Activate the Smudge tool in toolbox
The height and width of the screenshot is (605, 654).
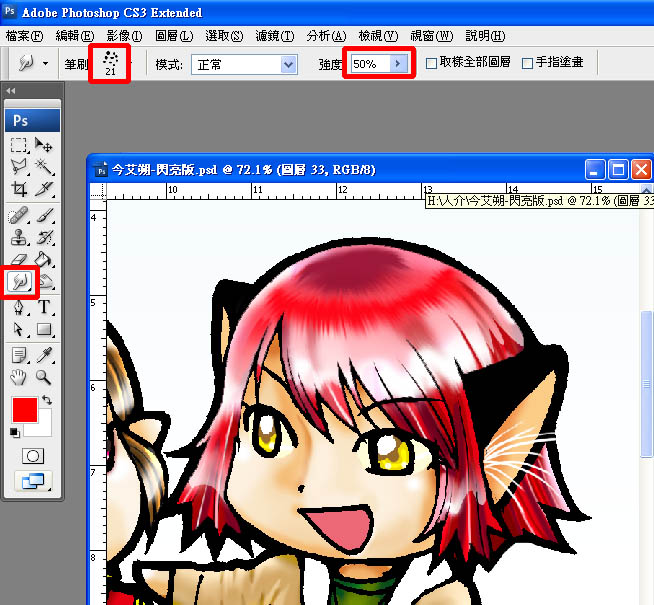pyautogui.click(x=19, y=281)
